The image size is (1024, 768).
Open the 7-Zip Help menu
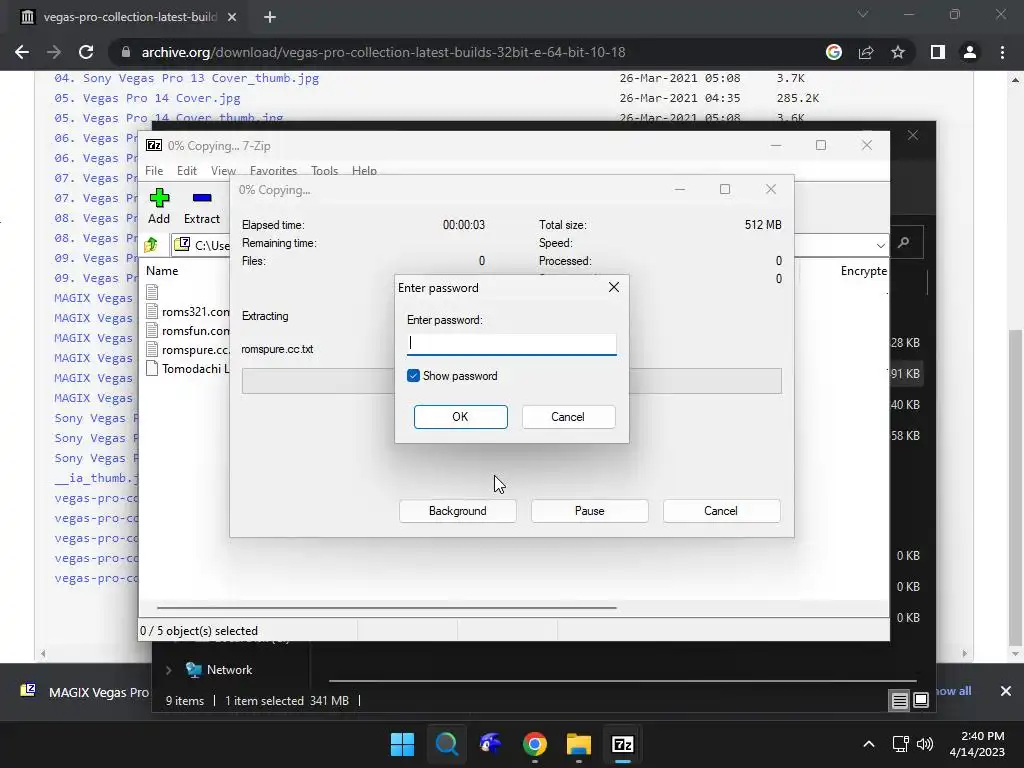click(364, 170)
